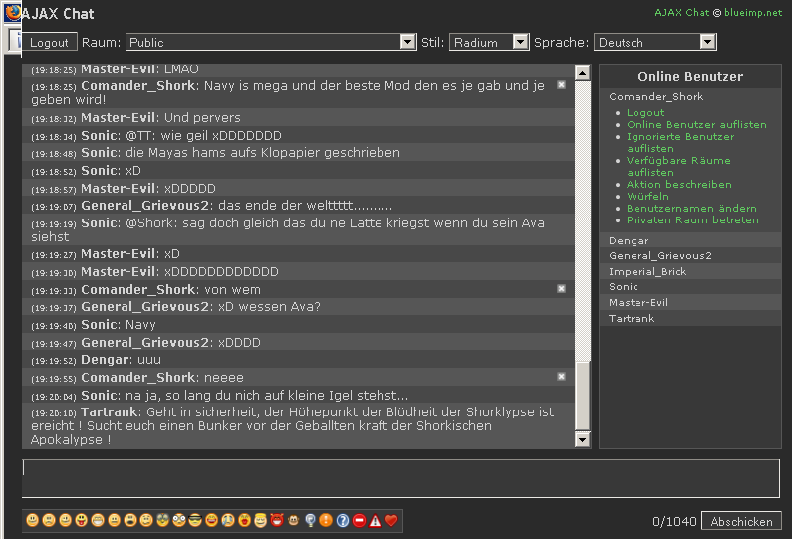Insert the crying emoticon
Viewport: 792px width, 539px height.
(x=228, y=520)
